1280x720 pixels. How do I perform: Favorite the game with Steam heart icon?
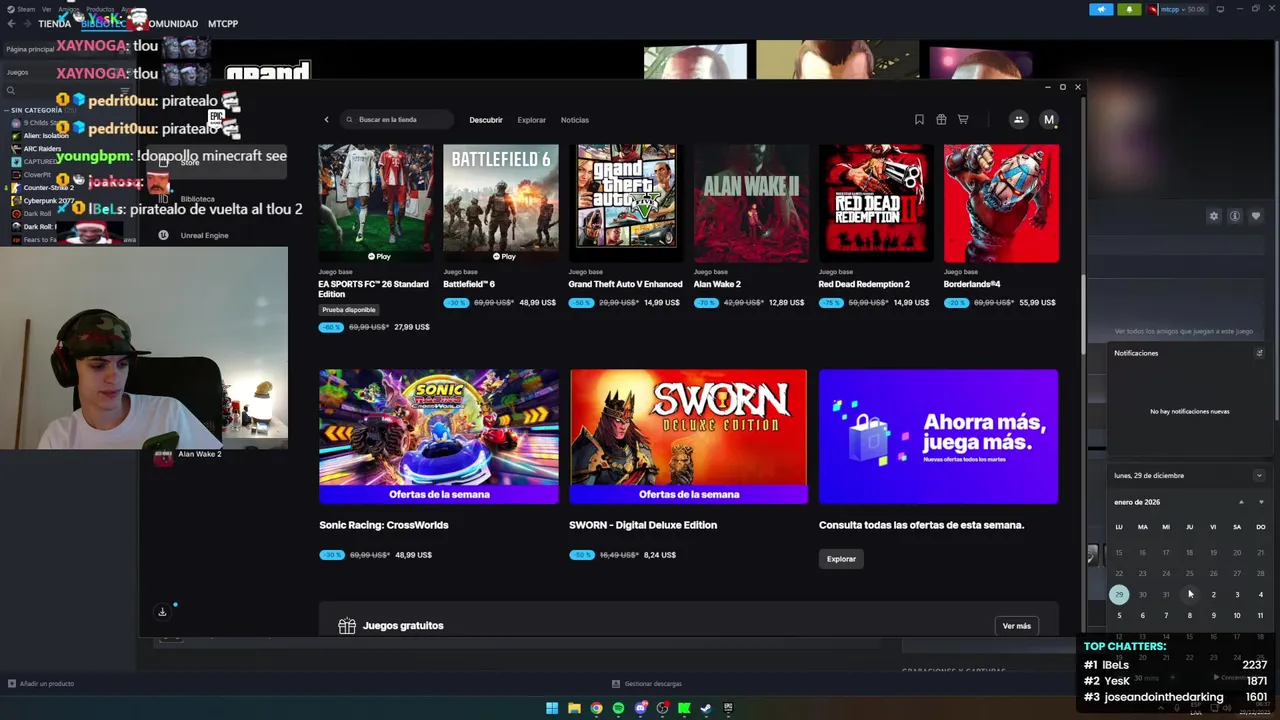tap(1256, 216)
